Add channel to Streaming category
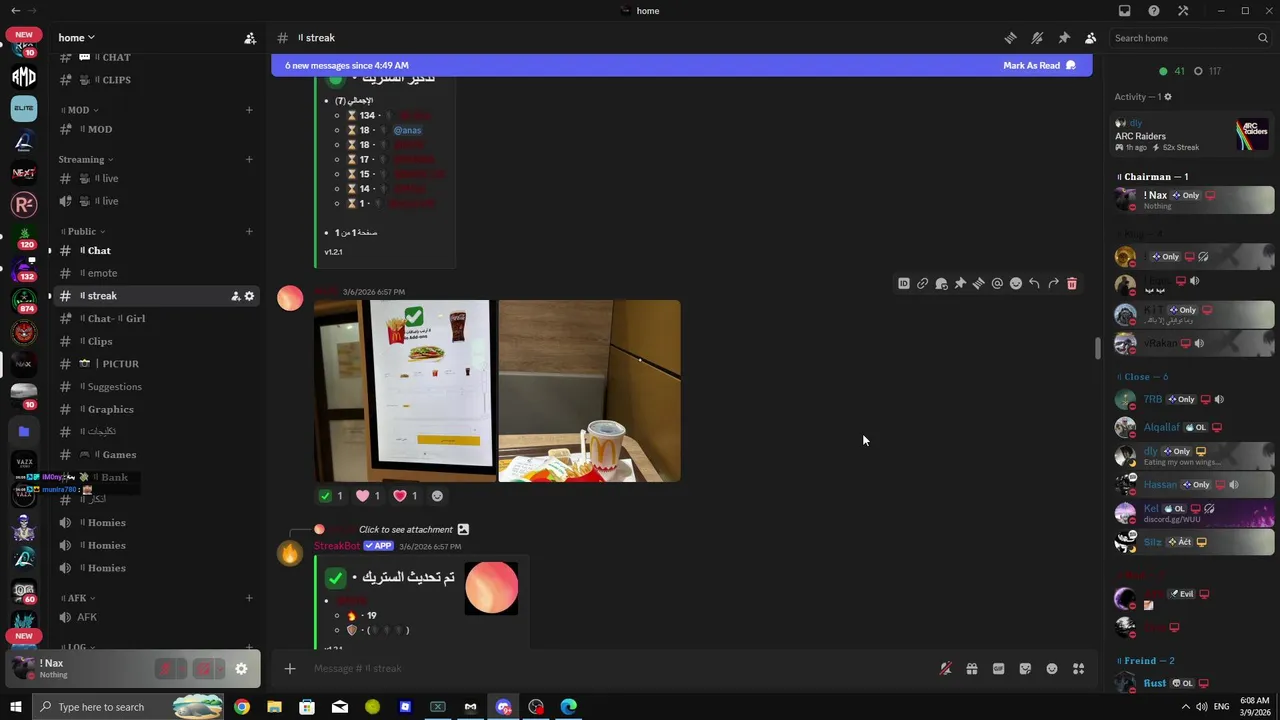 (249, 159)
